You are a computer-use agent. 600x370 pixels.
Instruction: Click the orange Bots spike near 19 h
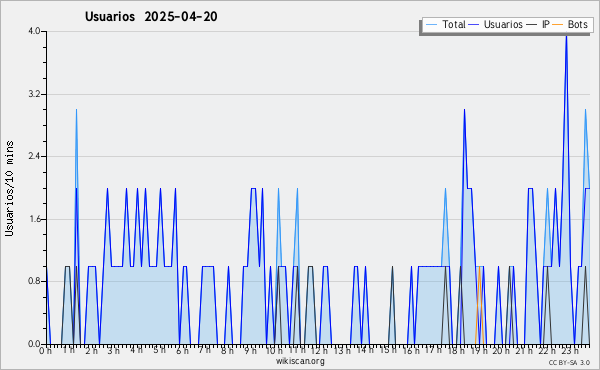point(479,305)
